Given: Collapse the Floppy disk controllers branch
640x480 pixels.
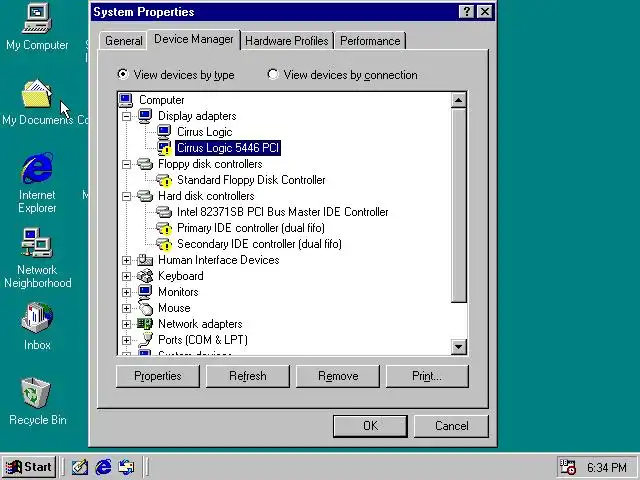Looking at the screenshot, I should click(127, 164).
